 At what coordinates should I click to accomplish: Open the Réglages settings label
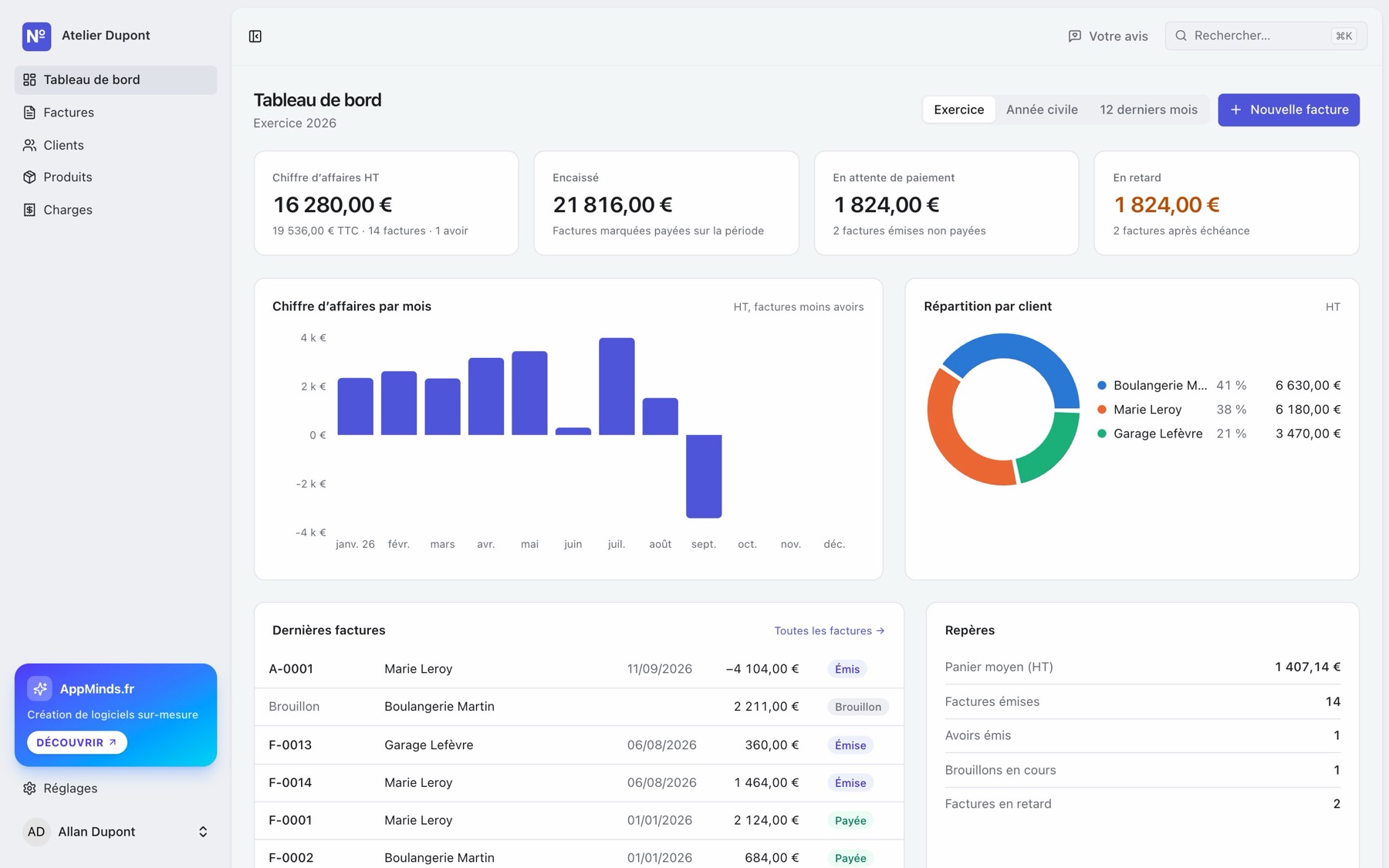tap(70, 789)
